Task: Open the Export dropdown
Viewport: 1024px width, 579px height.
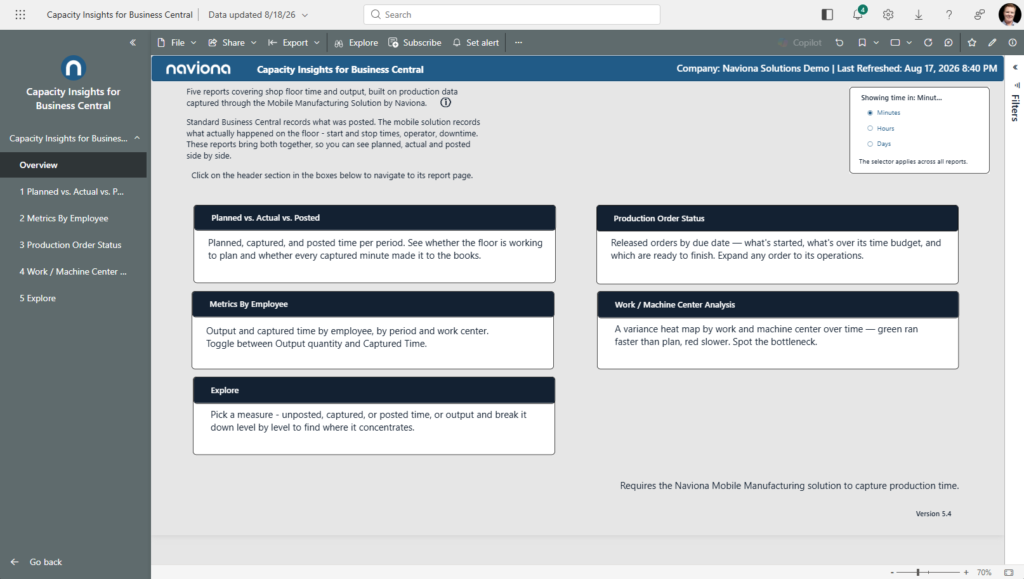Action: [x=294, y=42]
